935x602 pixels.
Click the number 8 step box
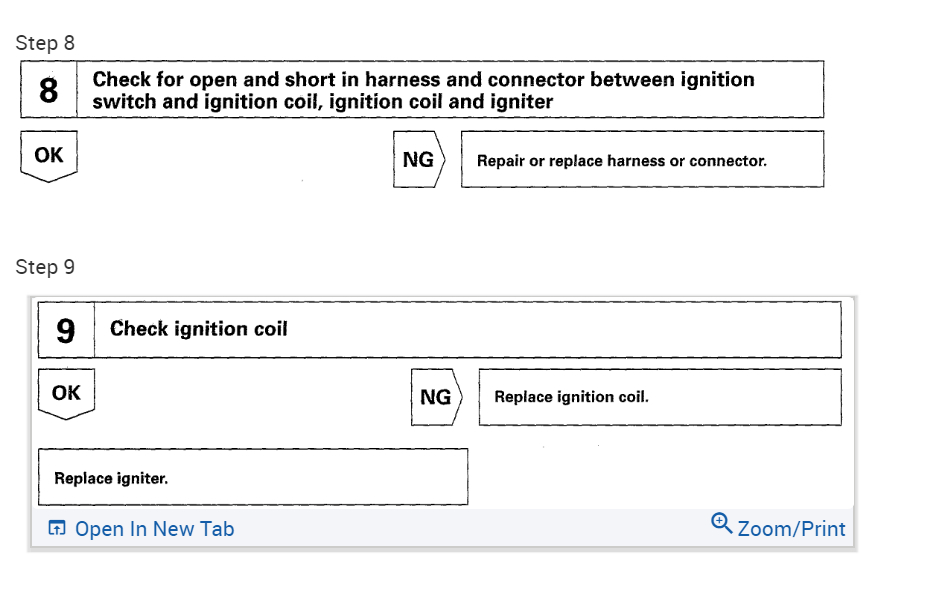click(x=48, y=91)
